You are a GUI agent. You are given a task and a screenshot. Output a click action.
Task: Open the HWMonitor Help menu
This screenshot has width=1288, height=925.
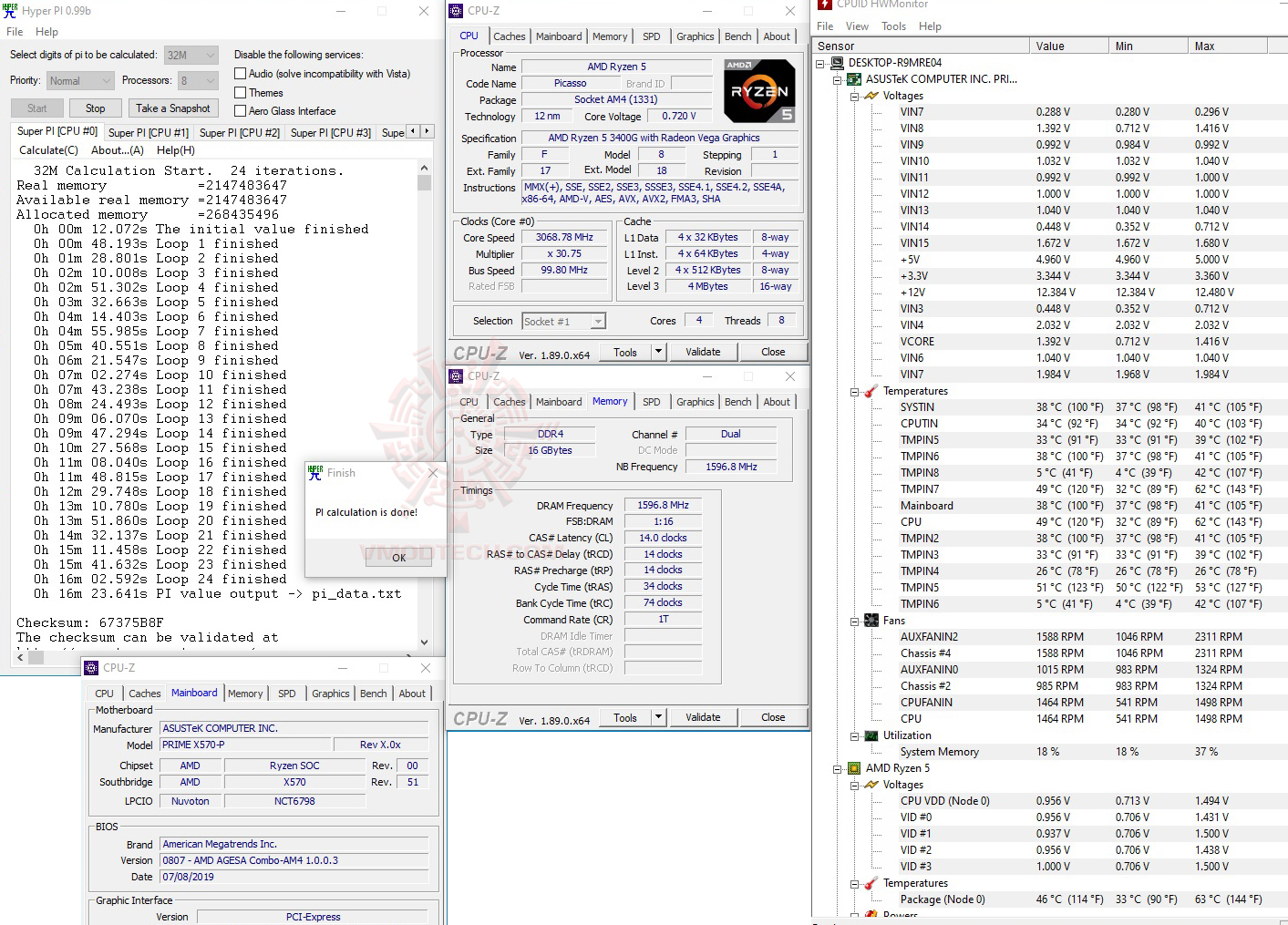pyautogui.click(x=930, y=26)
